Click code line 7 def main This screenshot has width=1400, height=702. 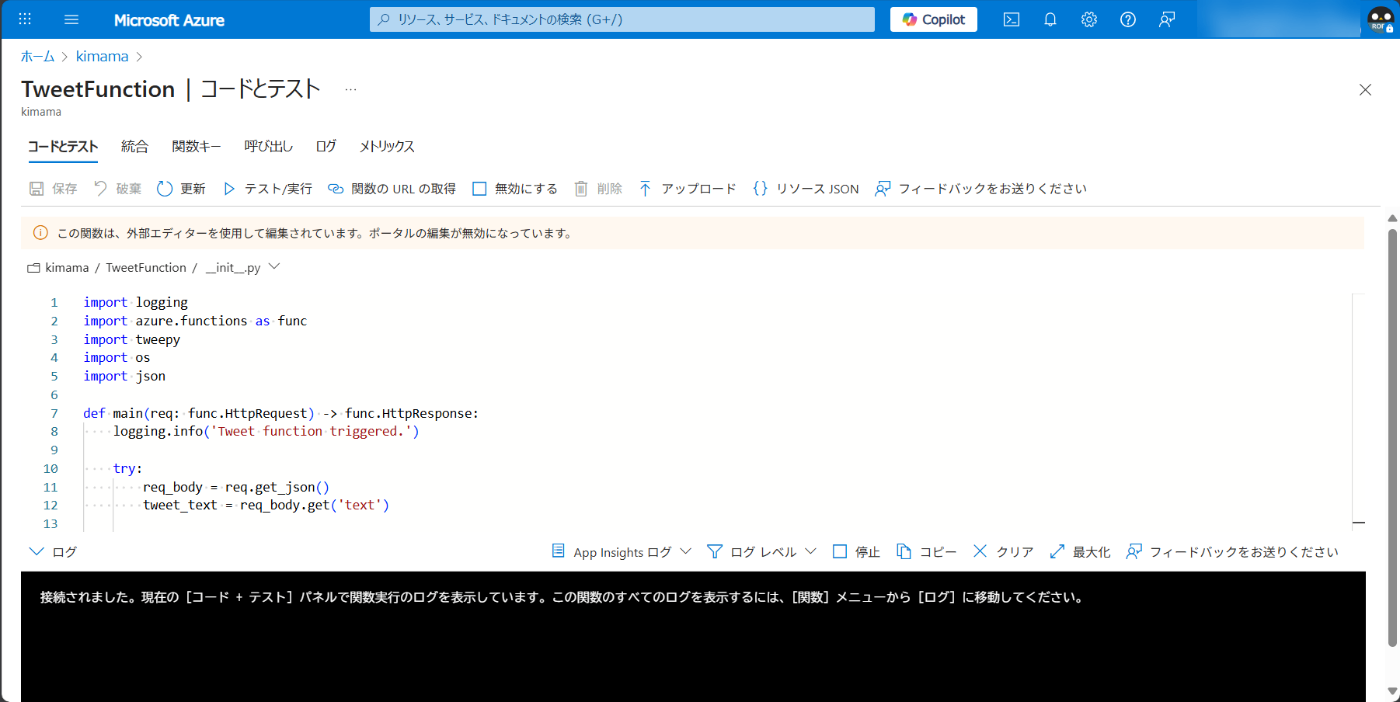pyautogui.click(x=281, y=413)
